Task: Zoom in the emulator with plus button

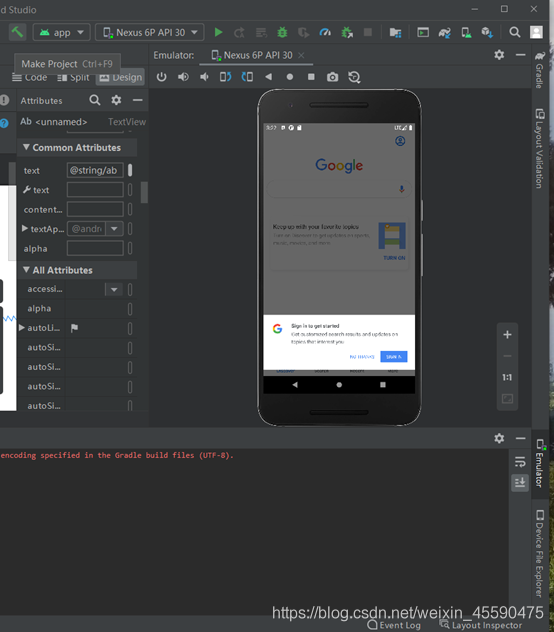Action: tap(507, 335)
